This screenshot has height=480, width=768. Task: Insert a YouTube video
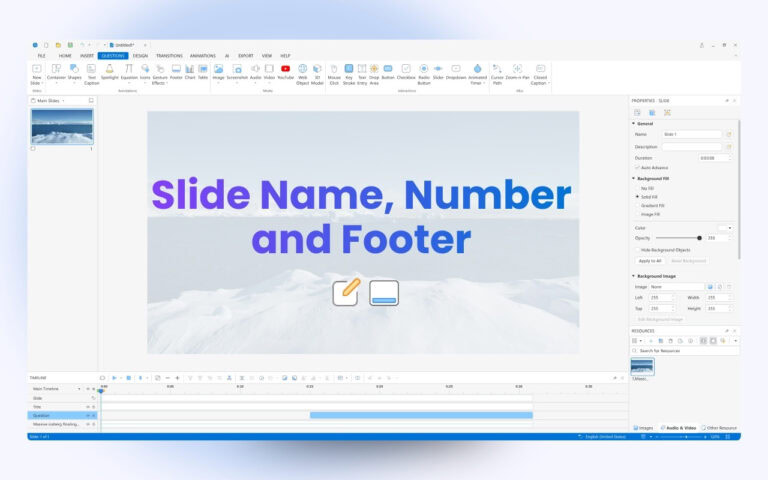286,72
